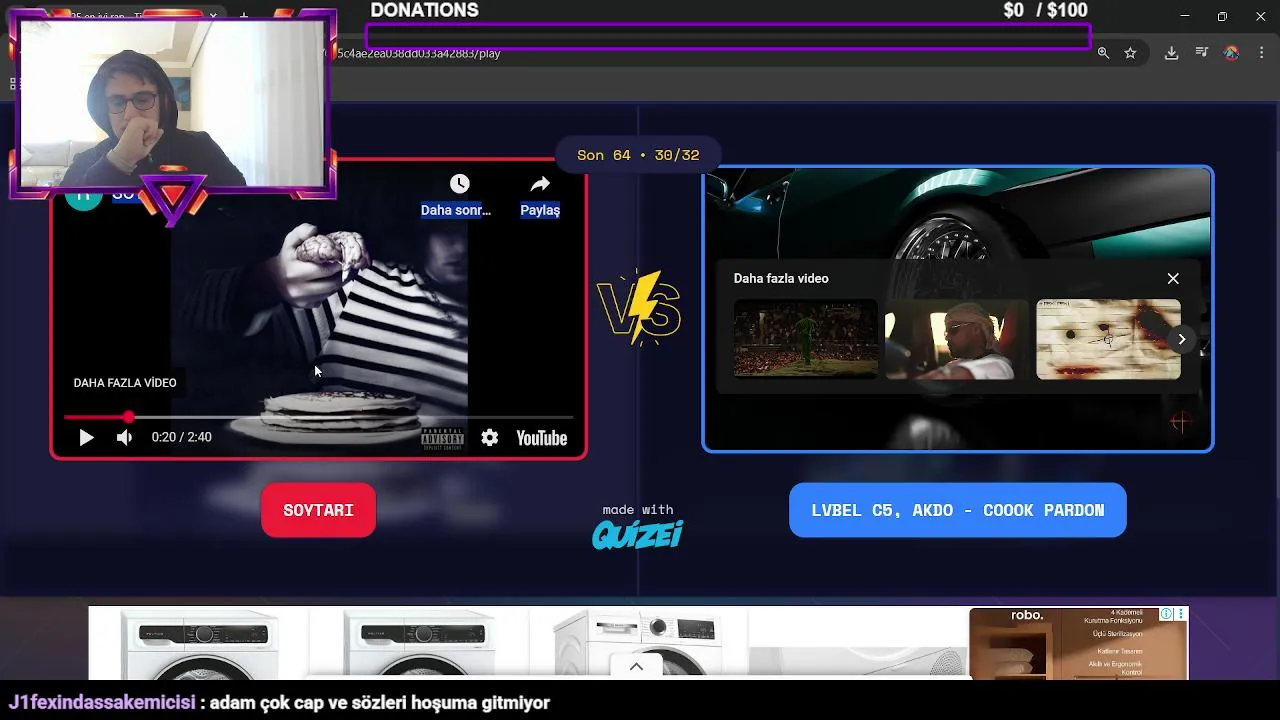Click the Paylaş share arrow icon
This screenshot has width=1280, height=720.
coord(540,184)
